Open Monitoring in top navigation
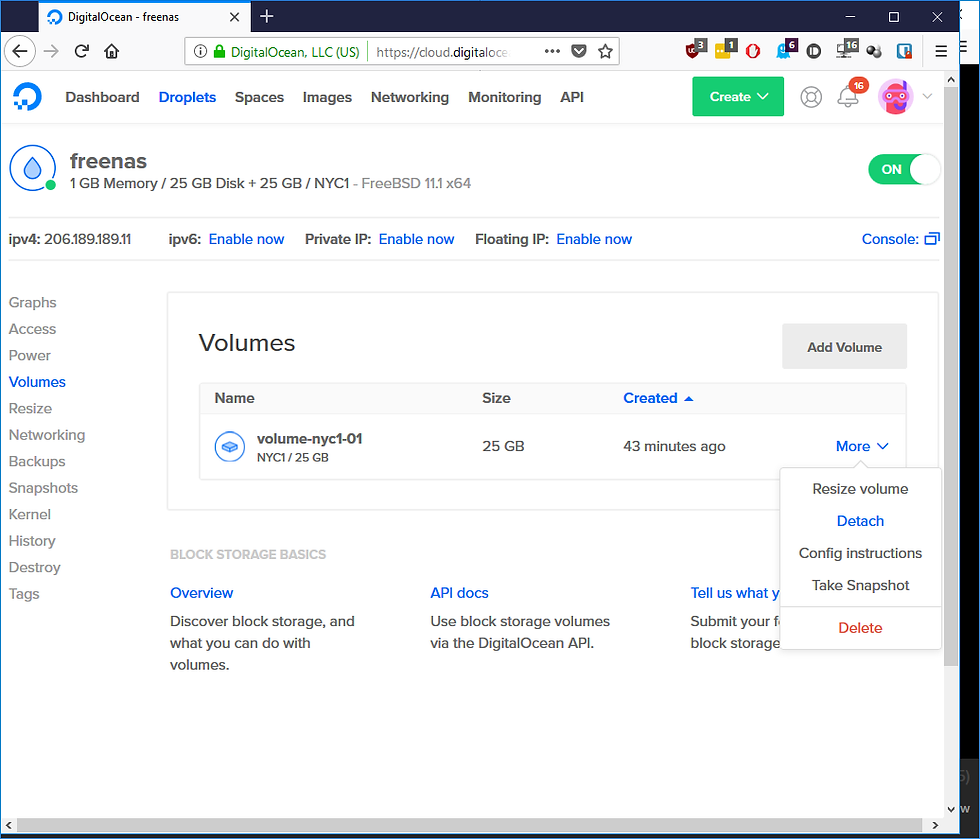 coord(504,97)
